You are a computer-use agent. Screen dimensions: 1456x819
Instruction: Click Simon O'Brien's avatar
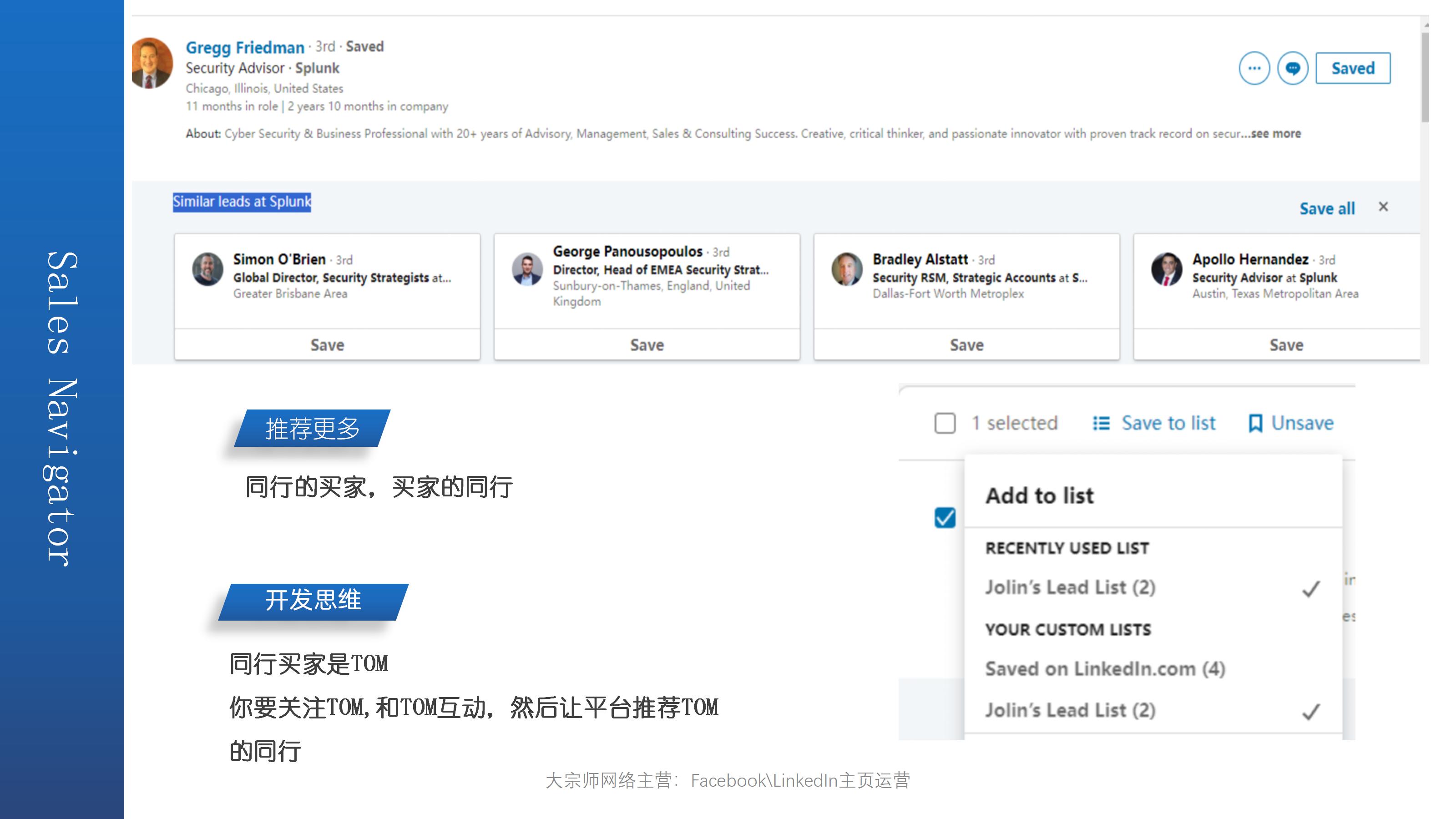click(x=207, y=269)
